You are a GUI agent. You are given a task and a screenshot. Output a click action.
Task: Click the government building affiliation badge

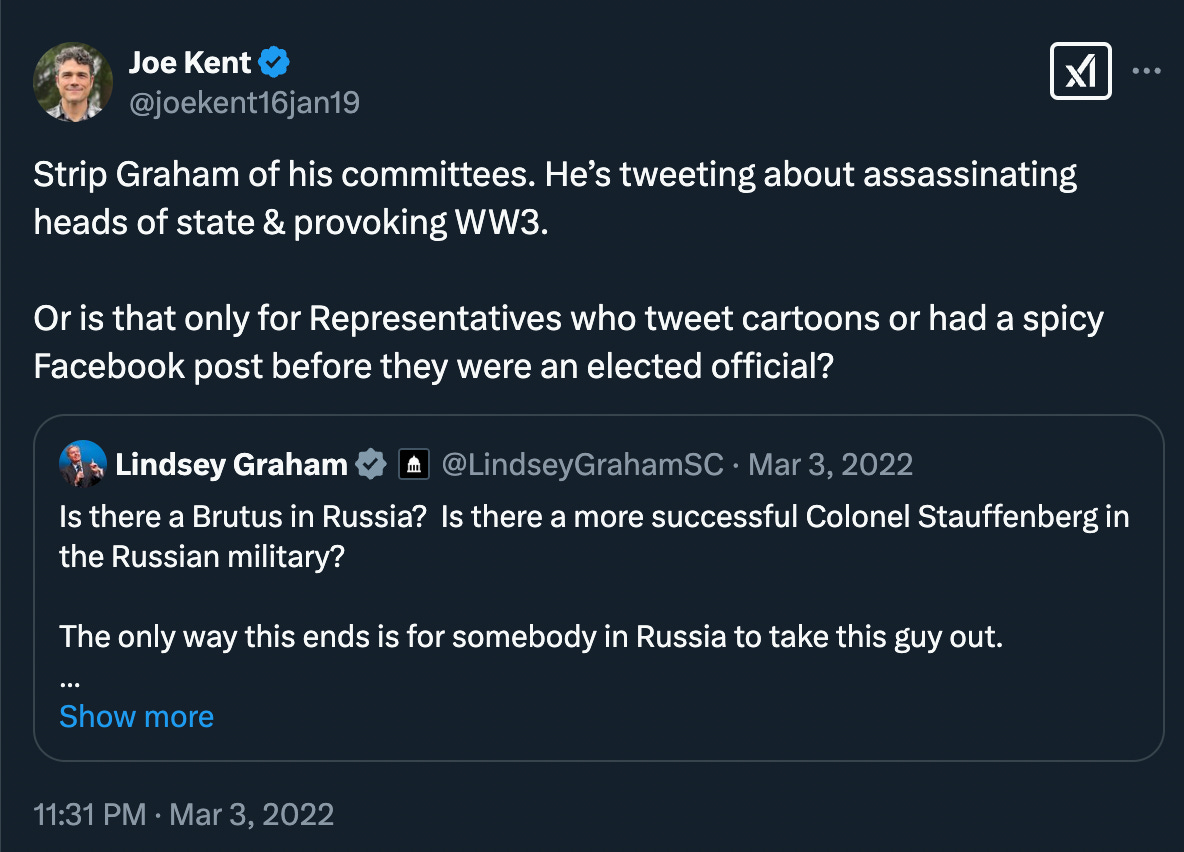pos(413,464)
